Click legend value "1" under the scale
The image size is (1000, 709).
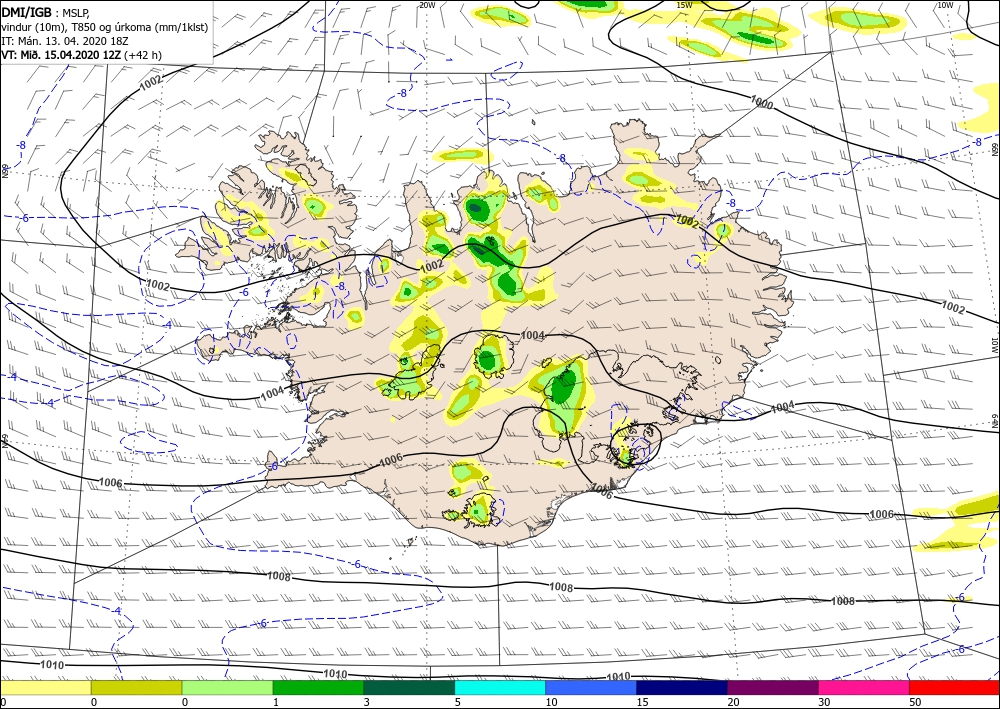point(276,702)
